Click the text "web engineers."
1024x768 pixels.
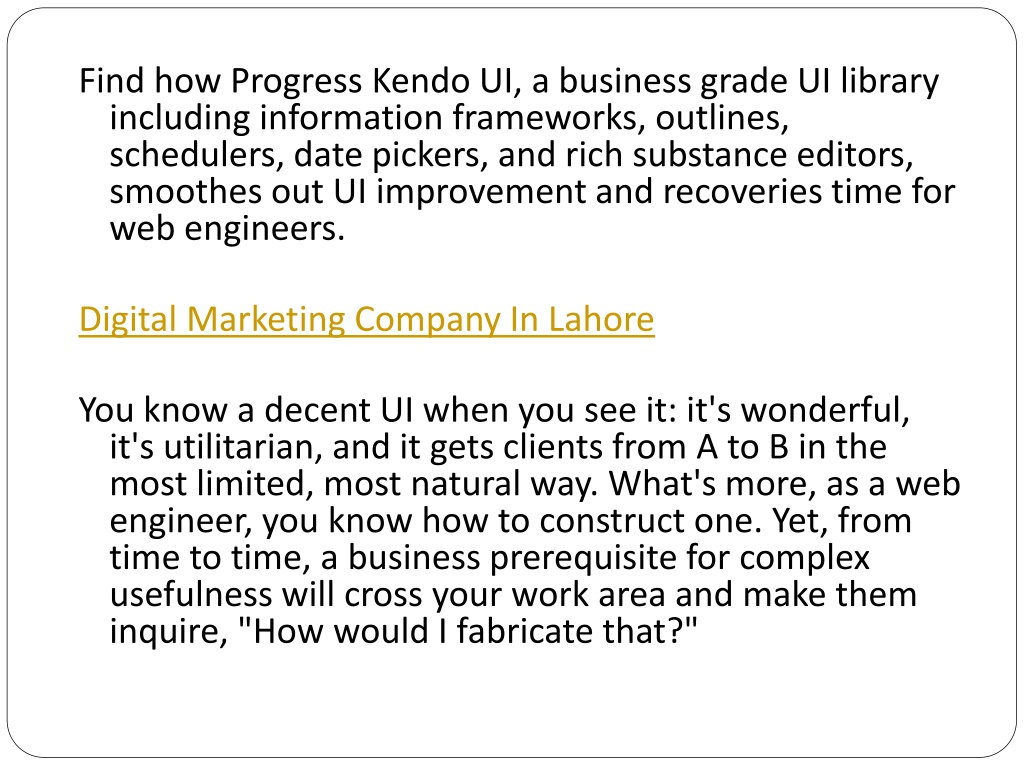[x=227, y=229]
